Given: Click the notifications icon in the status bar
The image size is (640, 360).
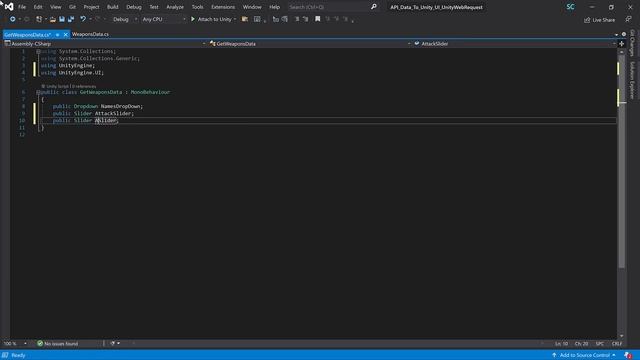Looking at the screenshot, I should [x=628, y=355].
